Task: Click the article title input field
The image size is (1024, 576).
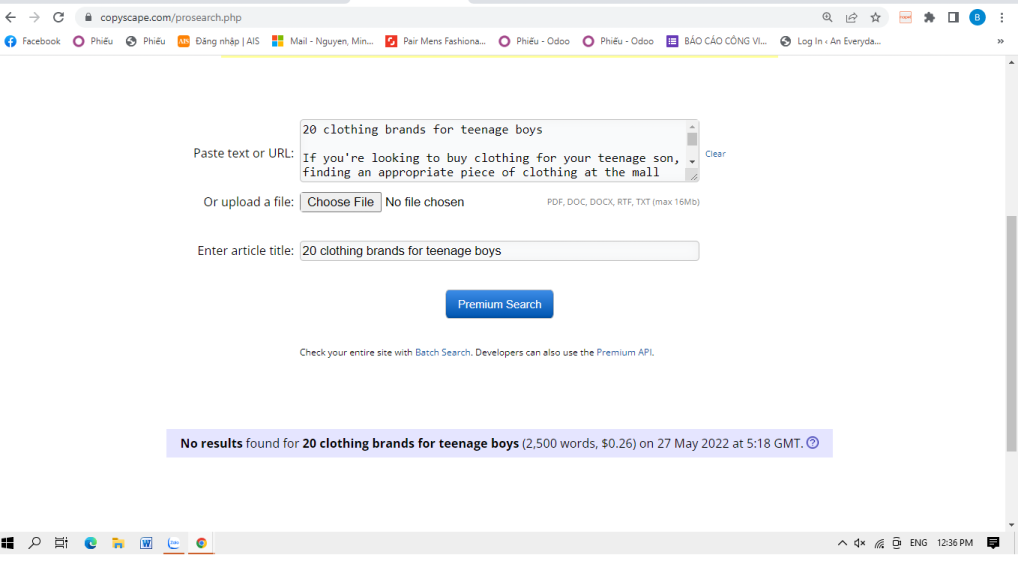Action: (499, 251)
